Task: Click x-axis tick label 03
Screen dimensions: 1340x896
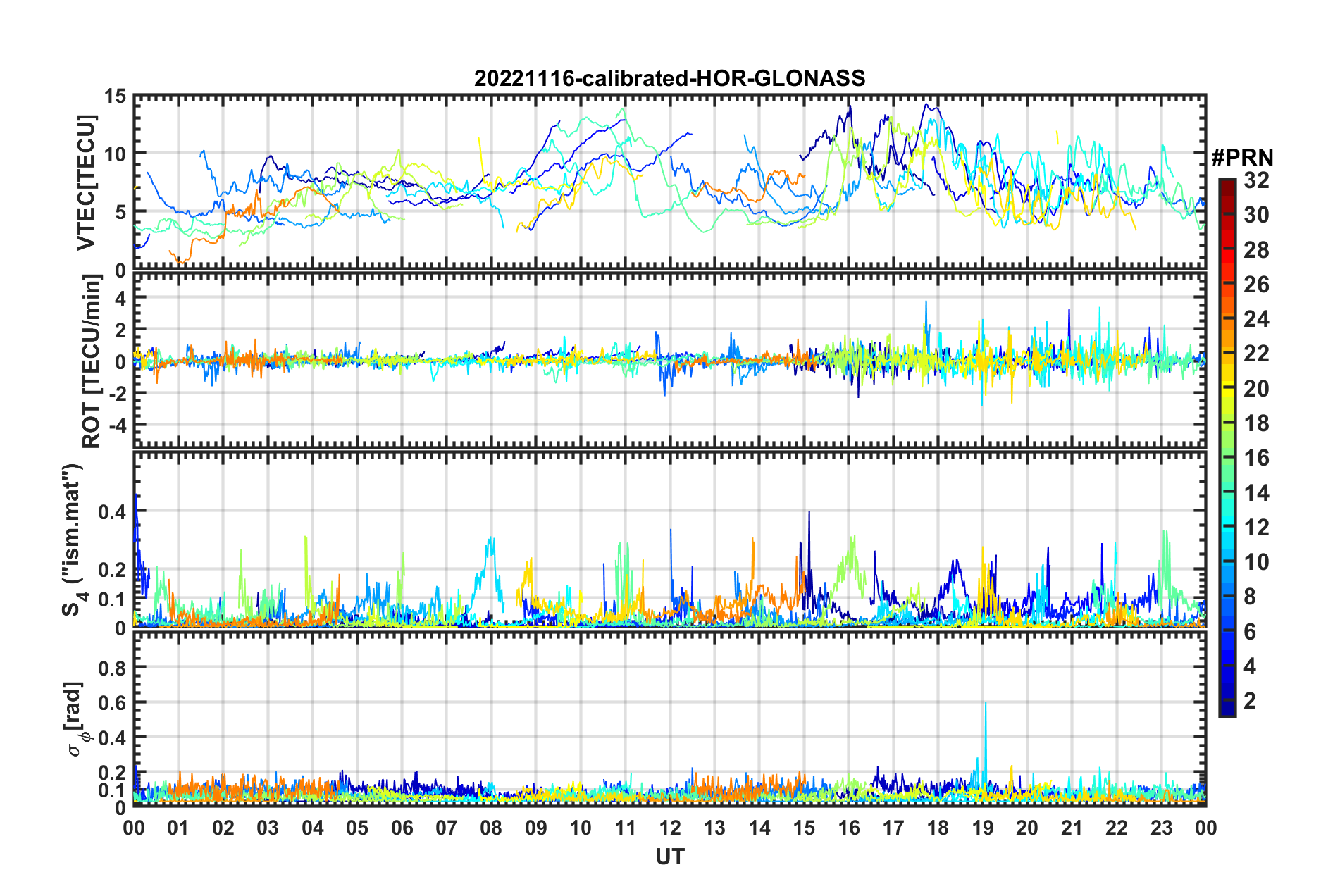Action: click(268, 828)
